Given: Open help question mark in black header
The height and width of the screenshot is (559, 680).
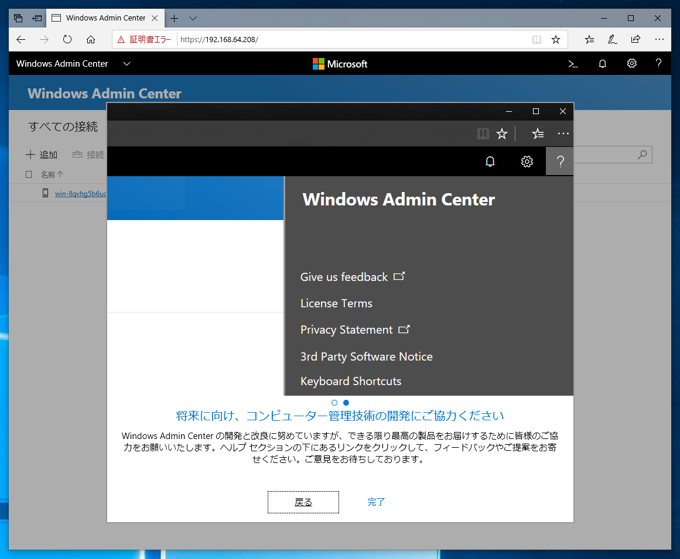Looking at the screenshot, I should 658,64.
